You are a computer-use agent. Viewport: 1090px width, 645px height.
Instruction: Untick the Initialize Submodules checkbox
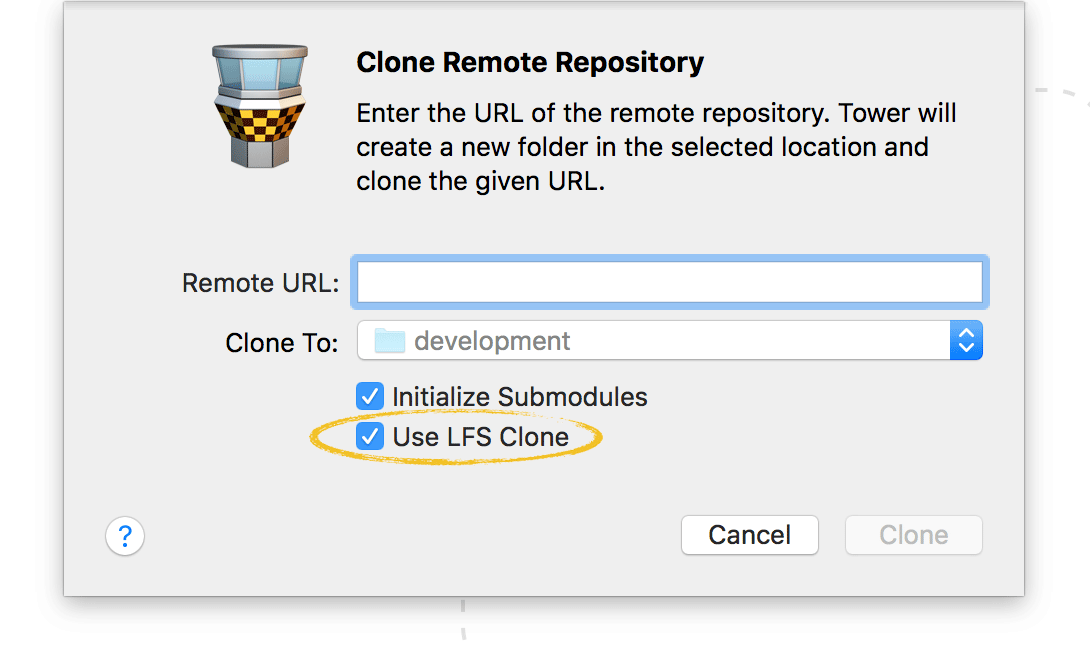pyautogui.click(x=370, y=397)
